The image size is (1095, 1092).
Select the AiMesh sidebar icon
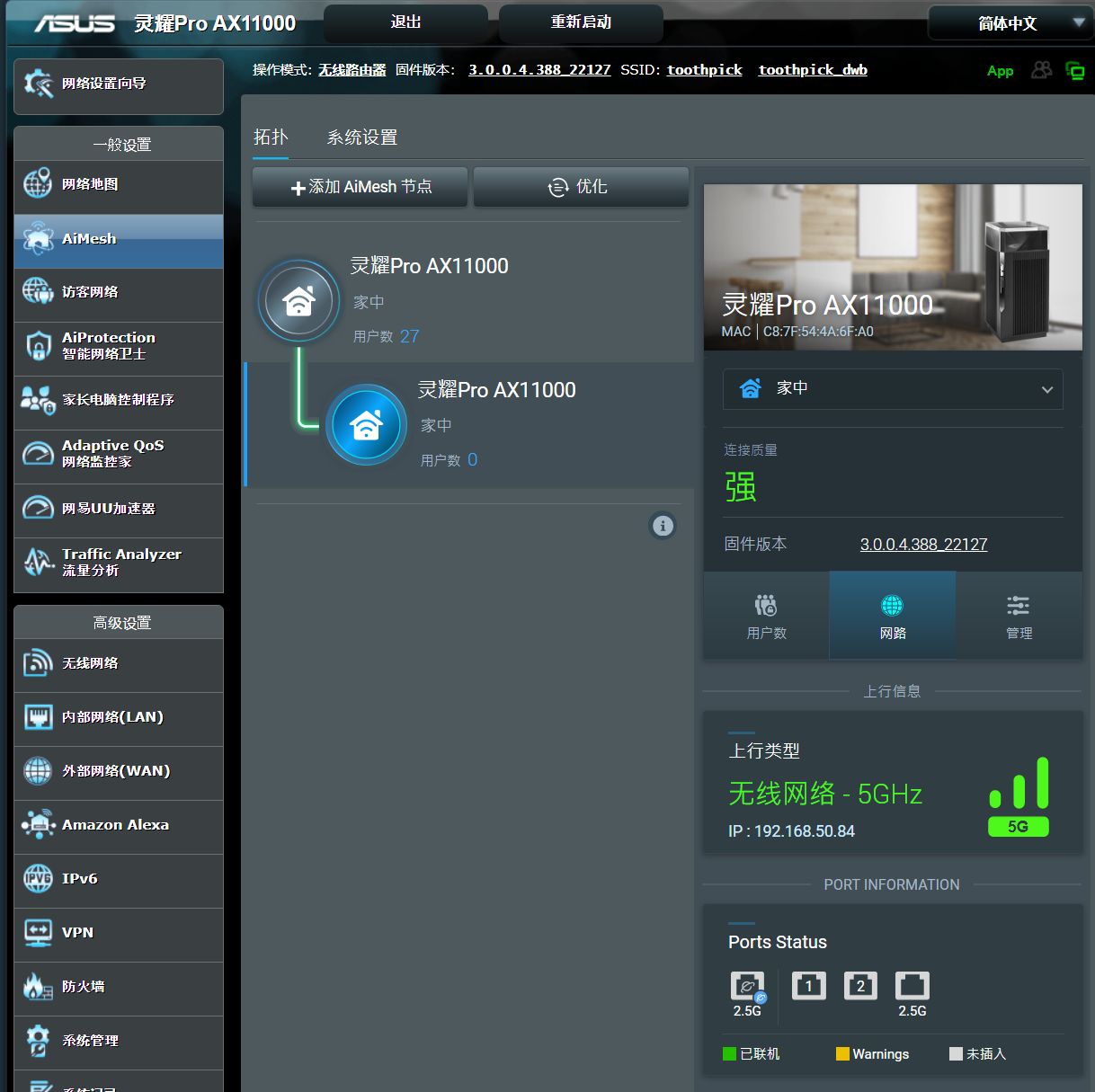click(x=38, y=238)
